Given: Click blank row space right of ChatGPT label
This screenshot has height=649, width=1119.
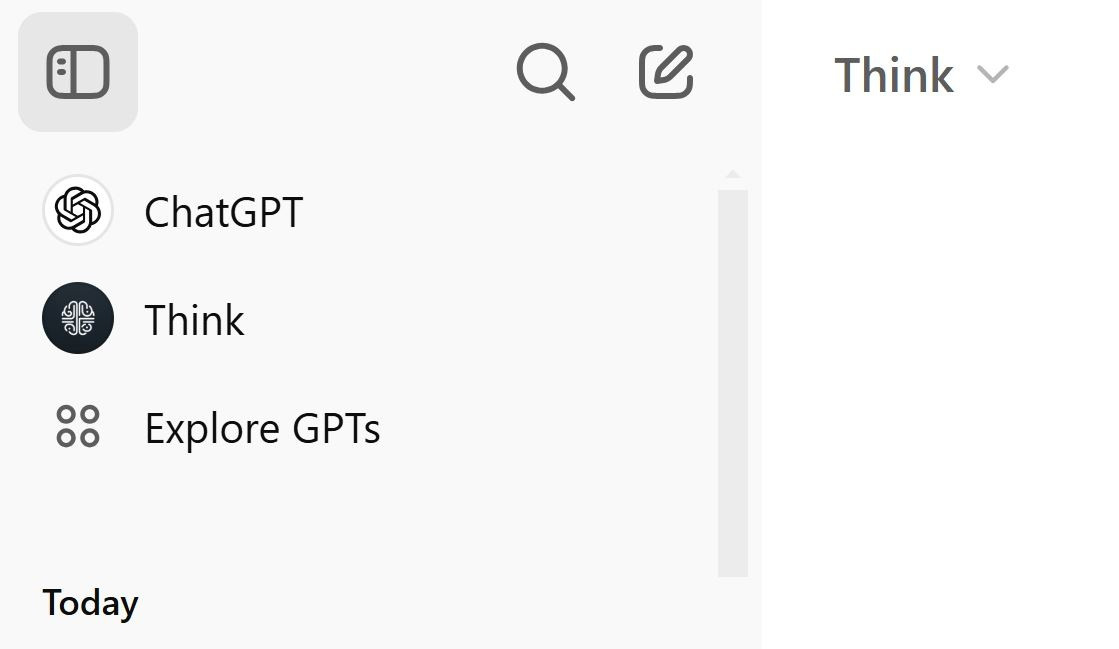Looking at the screenshot, I should 500,212.
